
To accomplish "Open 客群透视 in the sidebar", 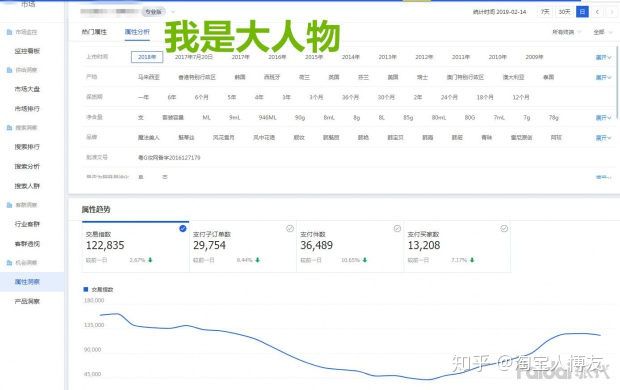I will click(x=27, y=244).
